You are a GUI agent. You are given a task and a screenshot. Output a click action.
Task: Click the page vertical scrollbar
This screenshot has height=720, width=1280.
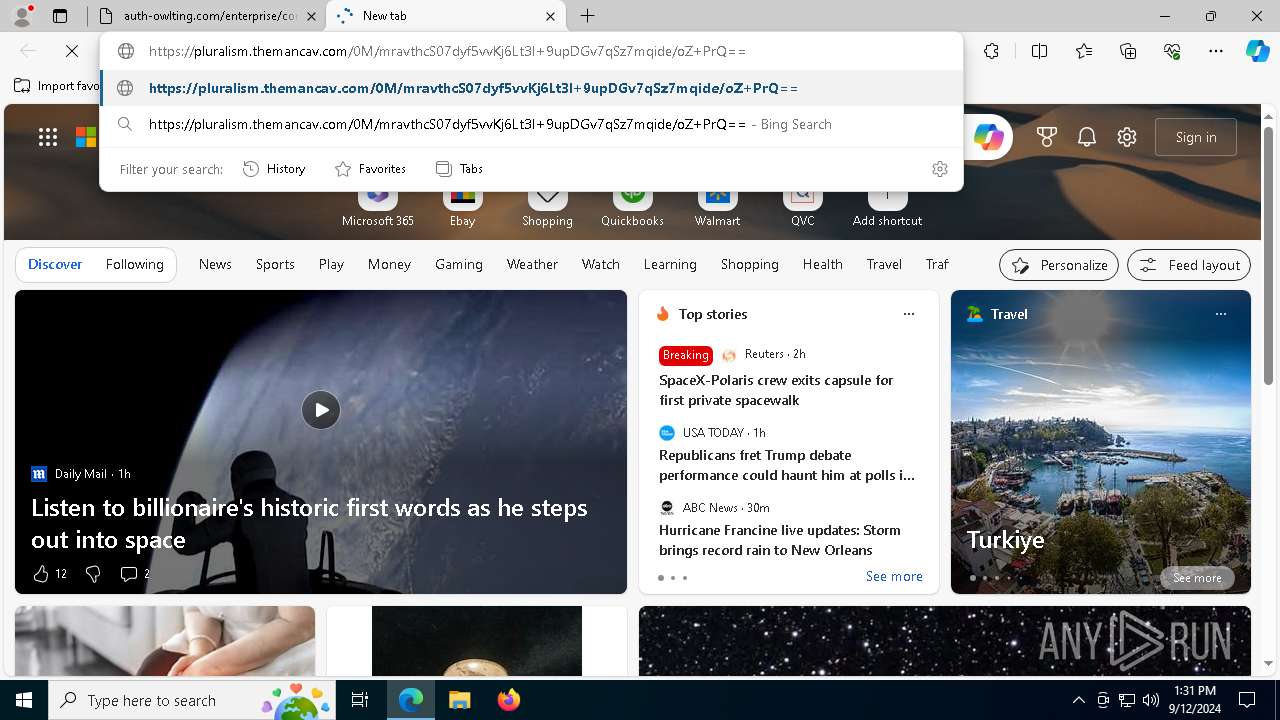point(1269,256)
